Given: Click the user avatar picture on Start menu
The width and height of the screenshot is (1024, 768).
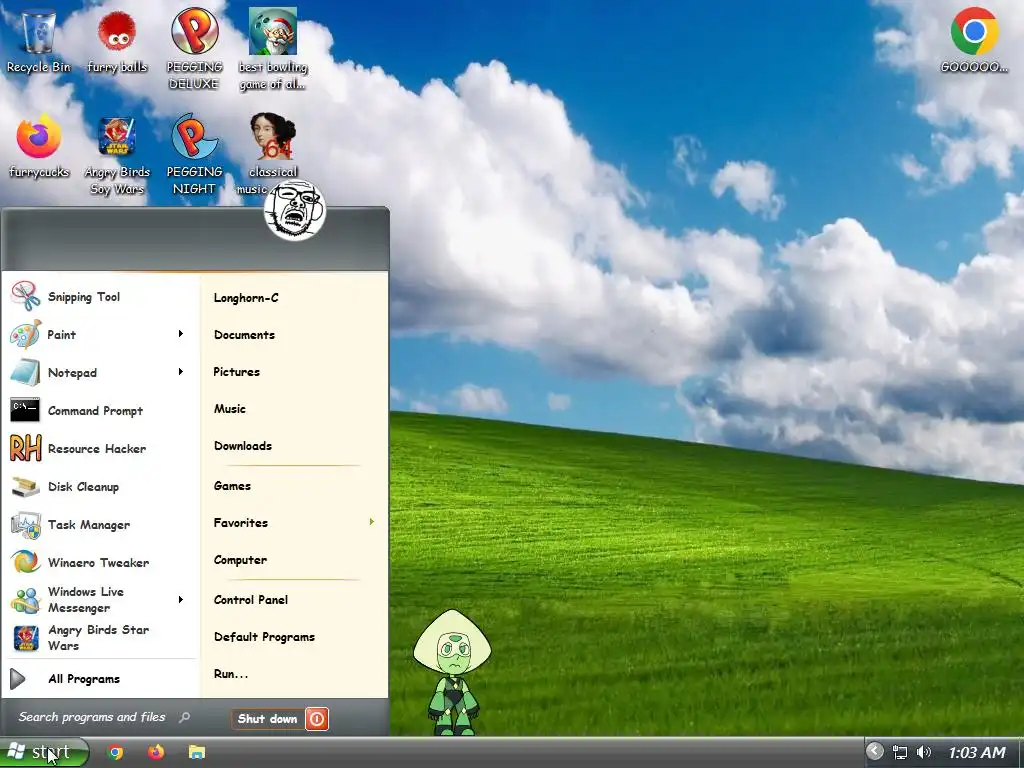Looking at the screenshot, I should (295, 210).
